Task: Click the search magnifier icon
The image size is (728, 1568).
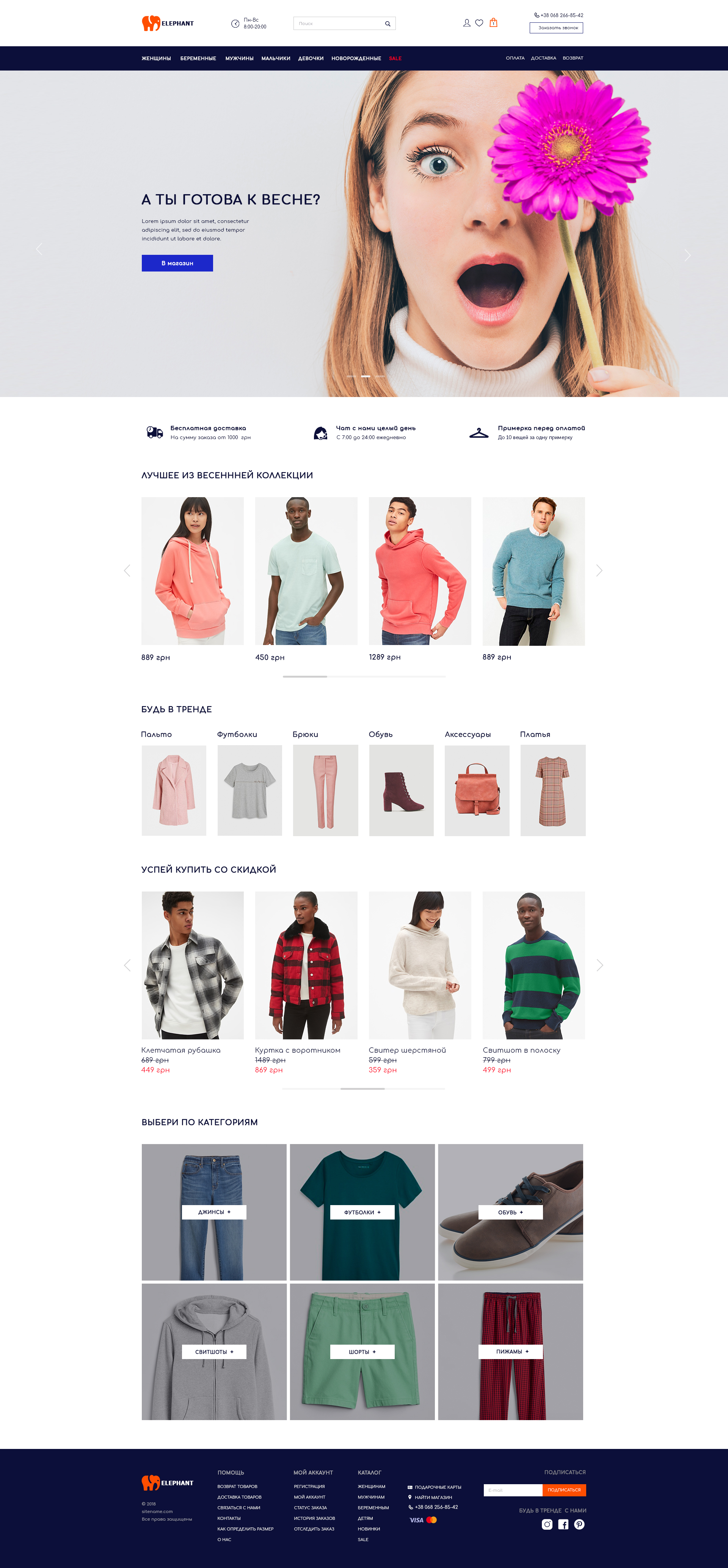Action: click(388, 24)
